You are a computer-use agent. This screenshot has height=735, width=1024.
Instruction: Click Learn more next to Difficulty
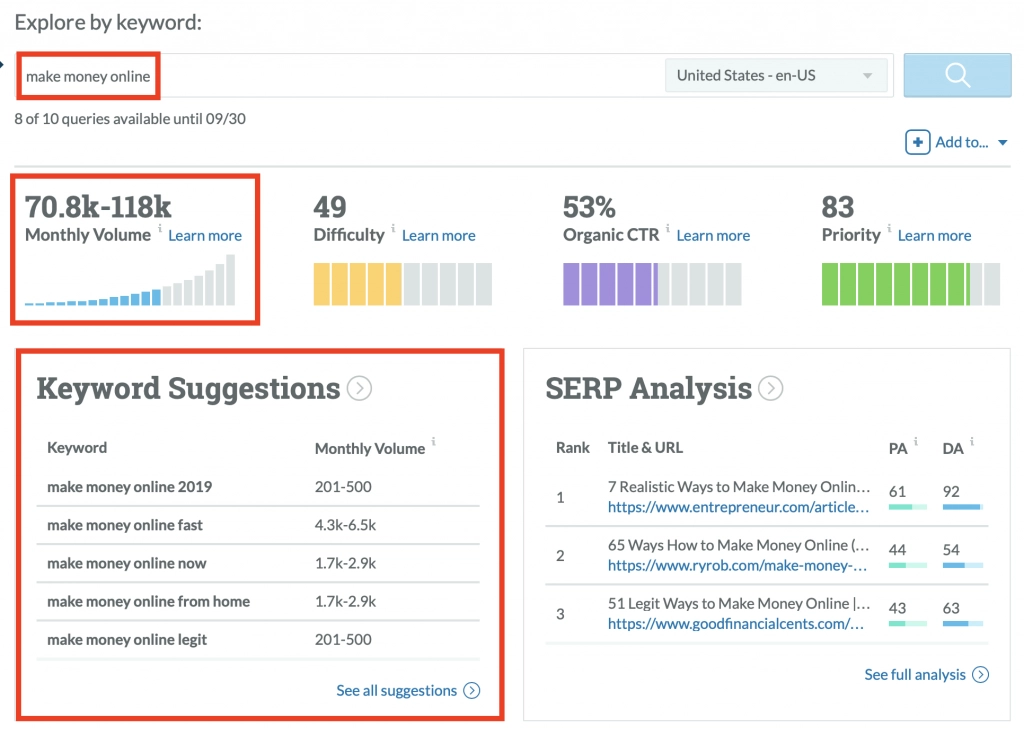pyautogui.click(x=438, y=236)
